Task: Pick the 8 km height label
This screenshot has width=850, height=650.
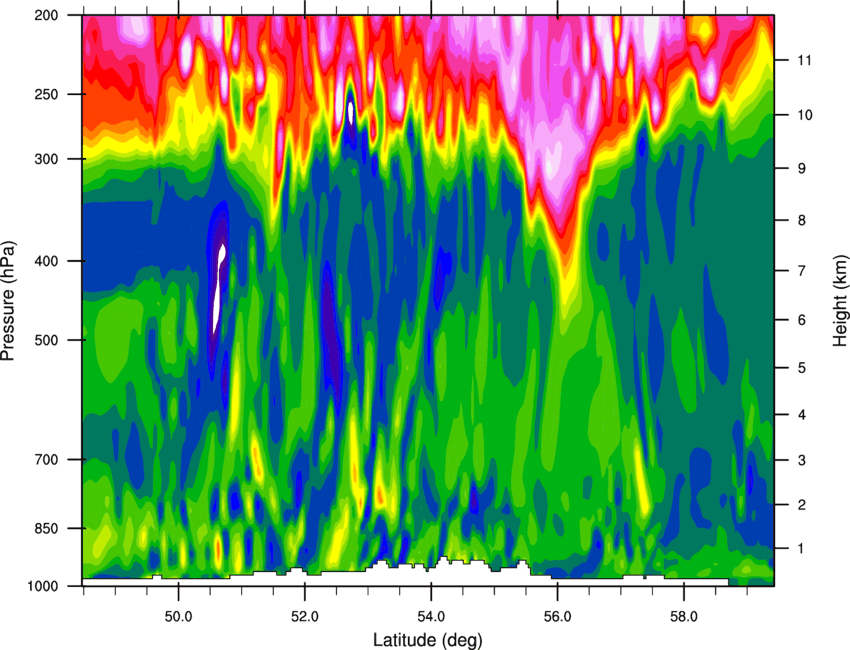Action: (x=802, y=220)
